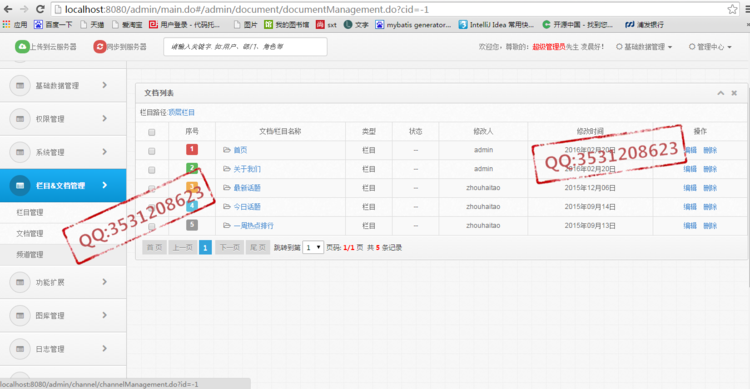
Task: Open the 最新话题 column link
Action: [x=247, y=188]
